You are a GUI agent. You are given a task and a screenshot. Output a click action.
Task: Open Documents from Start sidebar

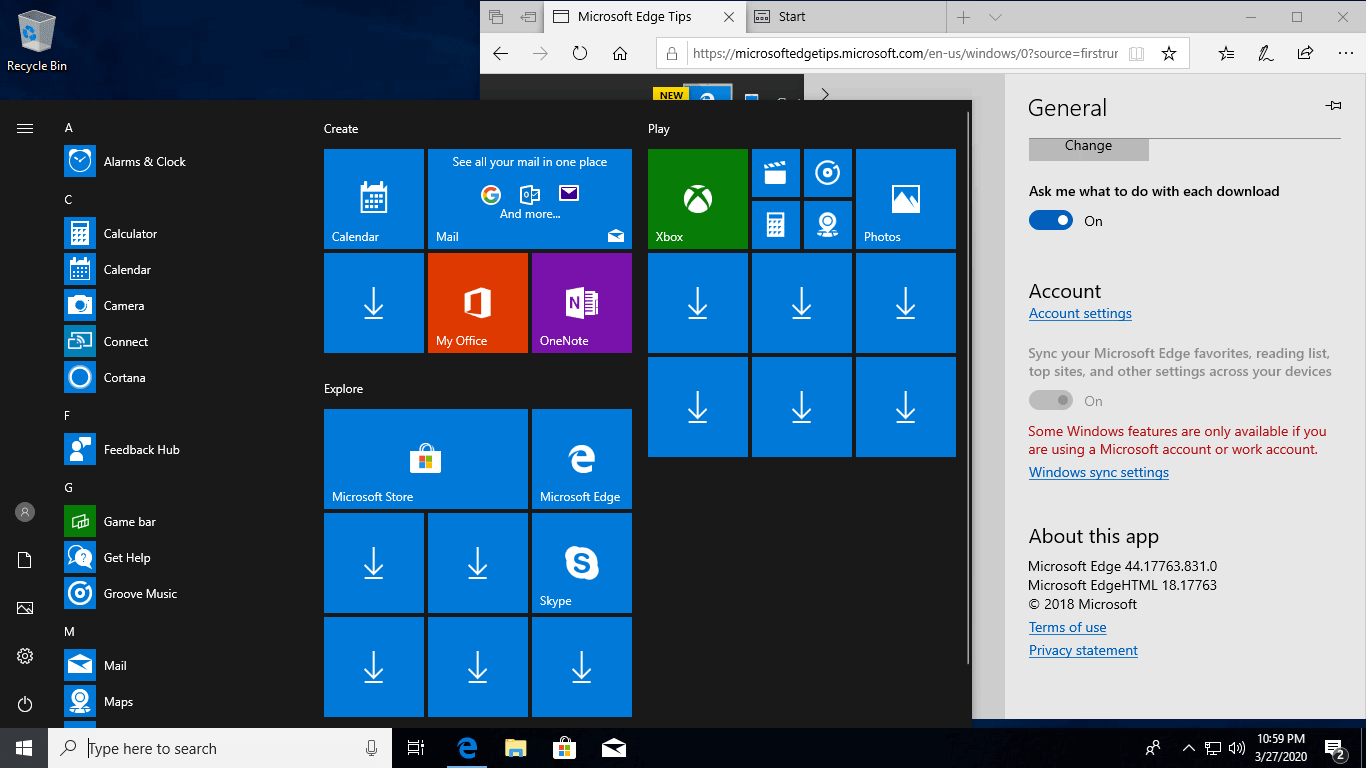tap(25, 560)
